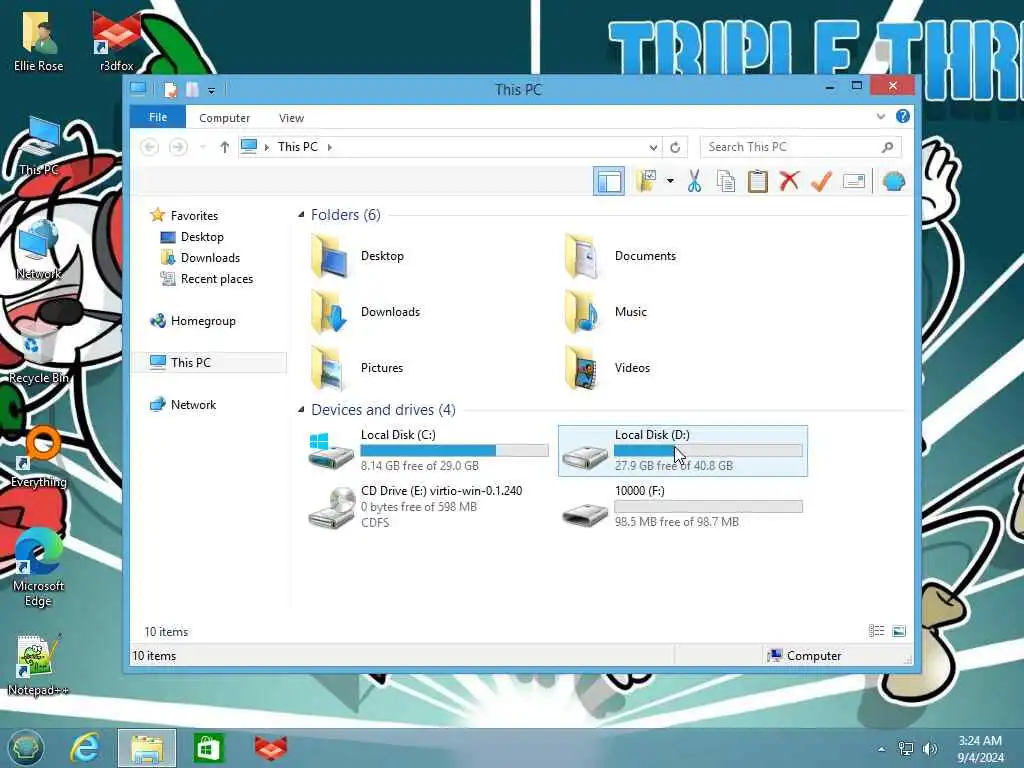
Task: Select r3dfox desktop shortcut
Action: [x=117, y=40]
